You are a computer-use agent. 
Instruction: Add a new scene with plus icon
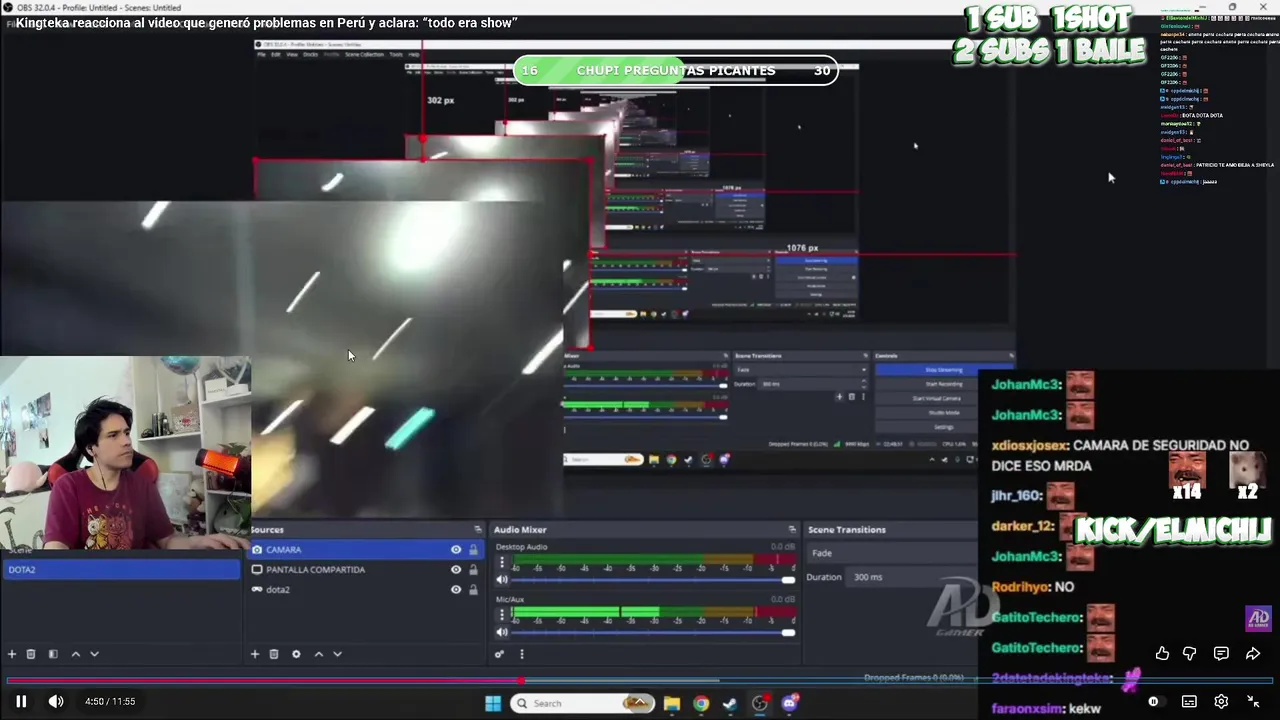pos(12,654)
